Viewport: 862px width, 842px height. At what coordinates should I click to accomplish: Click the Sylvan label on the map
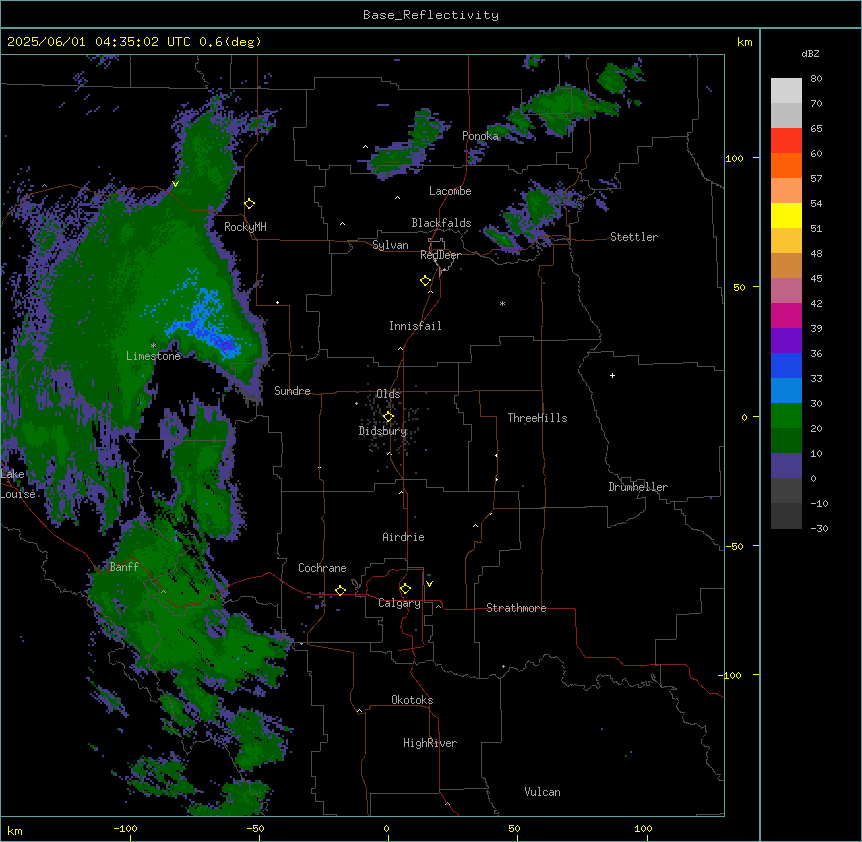(390, 245)
